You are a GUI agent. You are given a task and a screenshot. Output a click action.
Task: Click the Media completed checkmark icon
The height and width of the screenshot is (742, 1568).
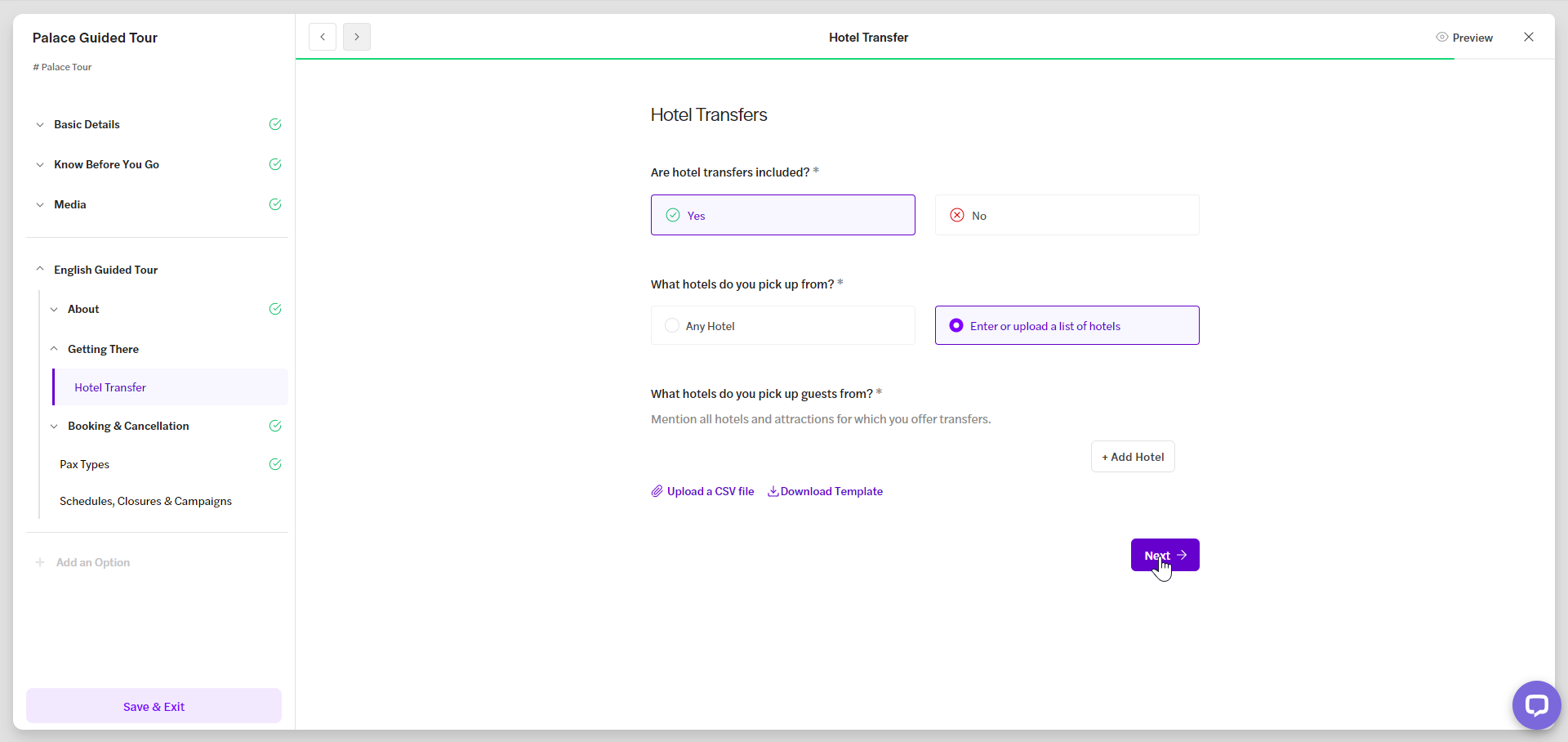pos(275,204)
